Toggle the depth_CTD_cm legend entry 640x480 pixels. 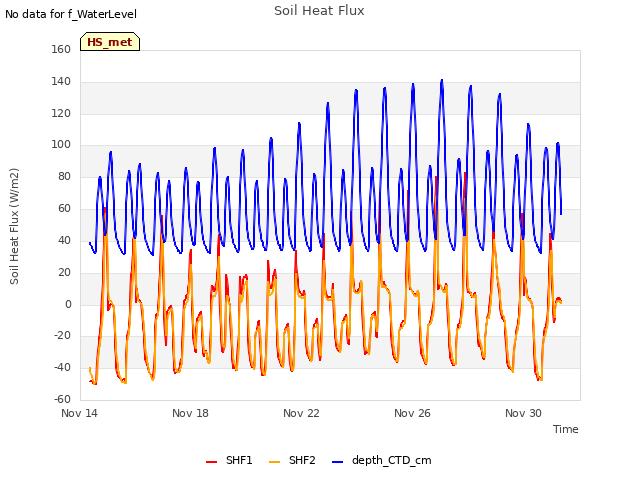click(x=382, y=460)
